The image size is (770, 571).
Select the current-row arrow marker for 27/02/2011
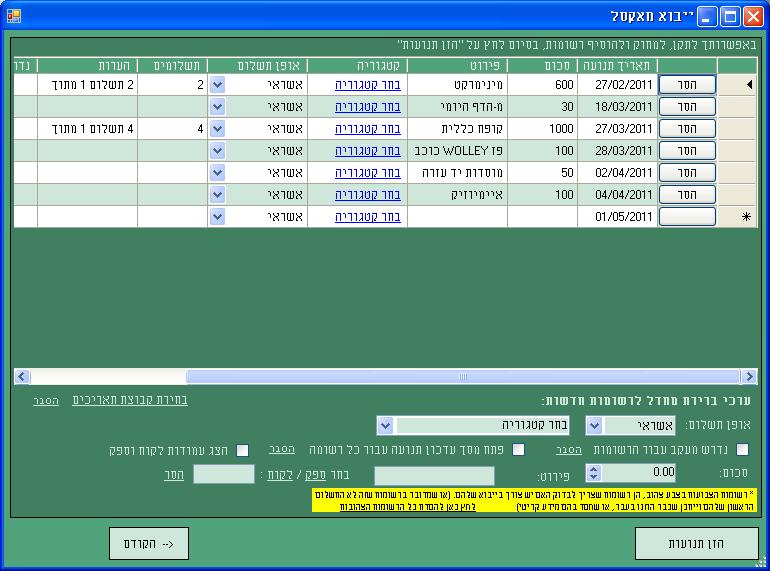coord(749,84)
